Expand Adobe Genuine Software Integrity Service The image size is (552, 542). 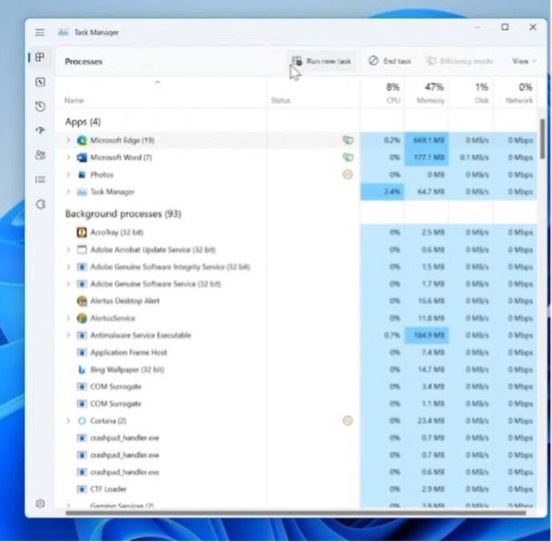pyautogui.click(x=68, y=267)
